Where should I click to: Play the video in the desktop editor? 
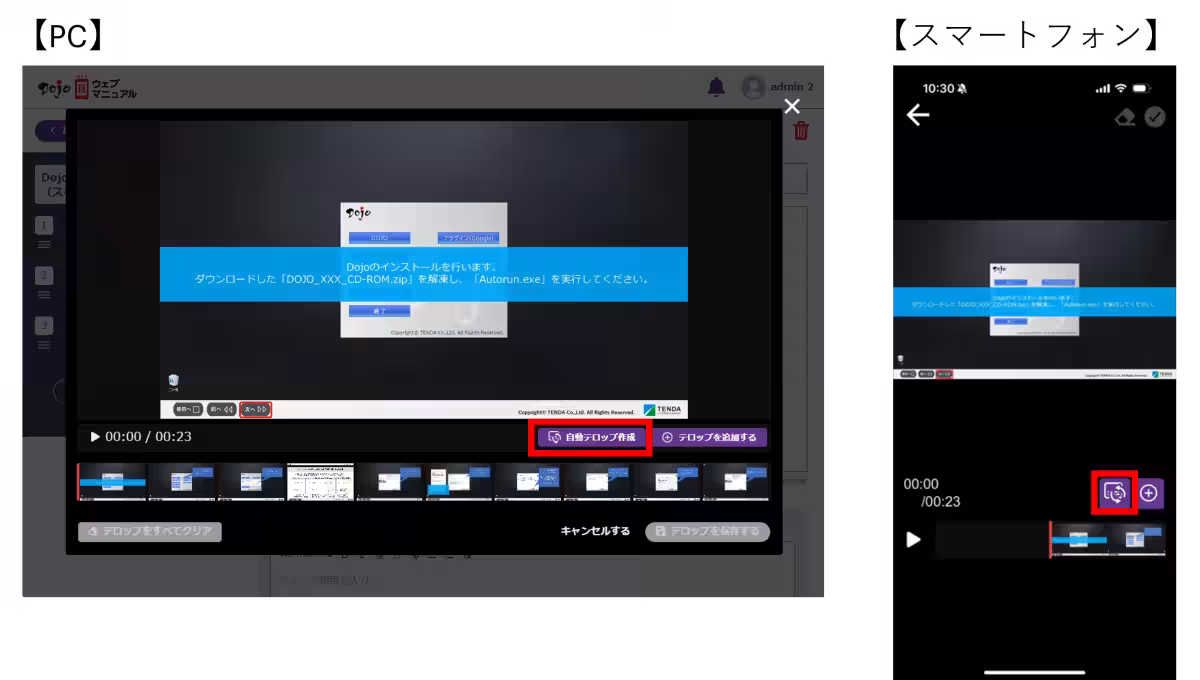tap(95, 437)
